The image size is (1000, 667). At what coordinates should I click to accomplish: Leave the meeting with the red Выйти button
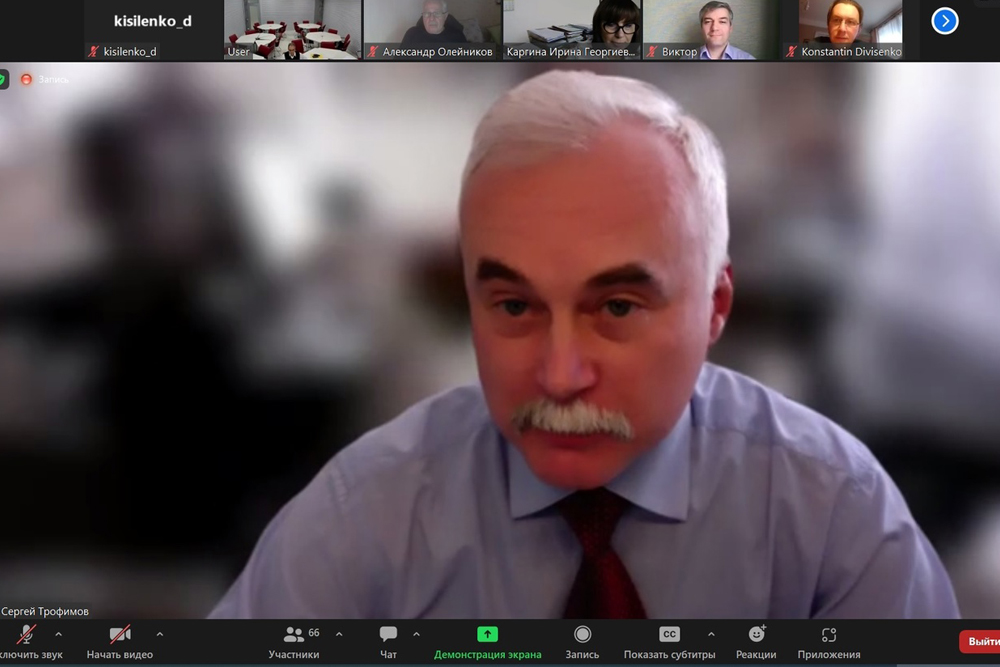click(980, 642)
